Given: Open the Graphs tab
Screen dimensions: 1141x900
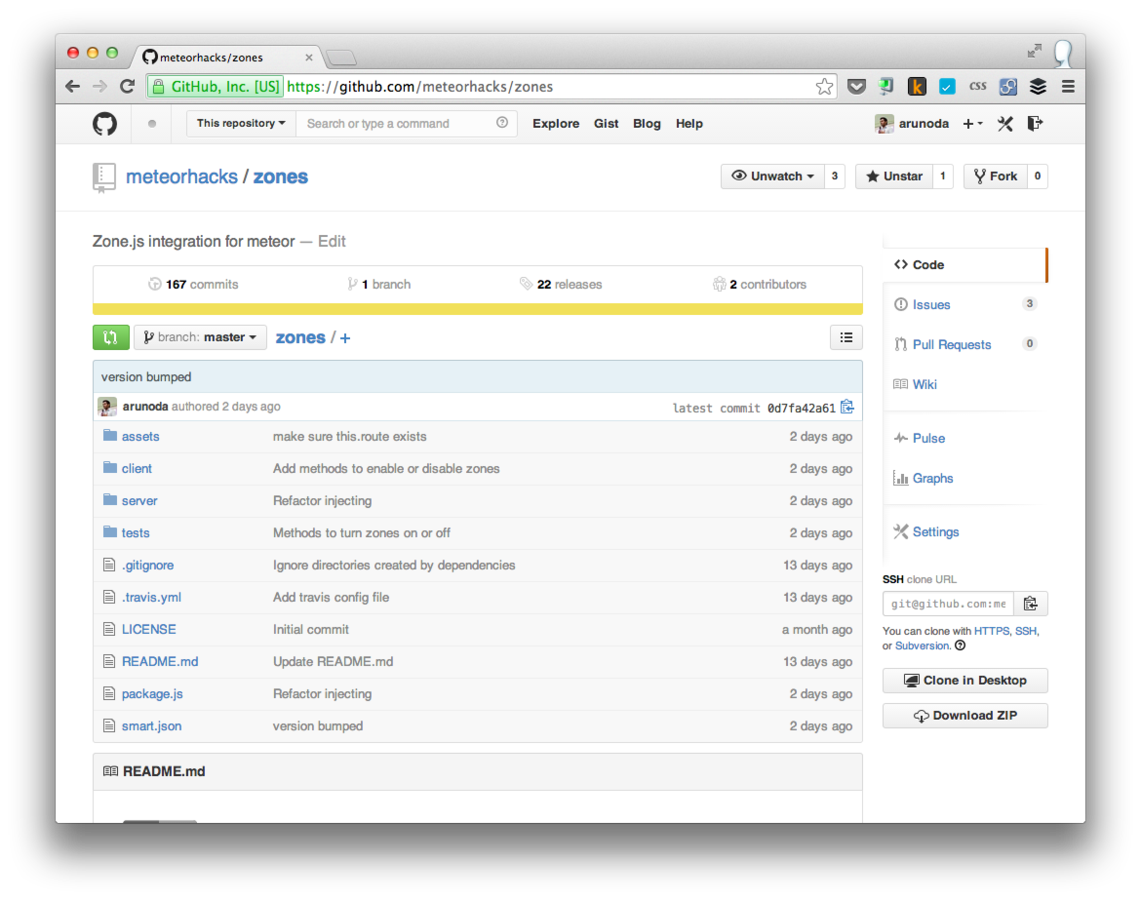Looking at the screenshot, I should tap(933, 478).
